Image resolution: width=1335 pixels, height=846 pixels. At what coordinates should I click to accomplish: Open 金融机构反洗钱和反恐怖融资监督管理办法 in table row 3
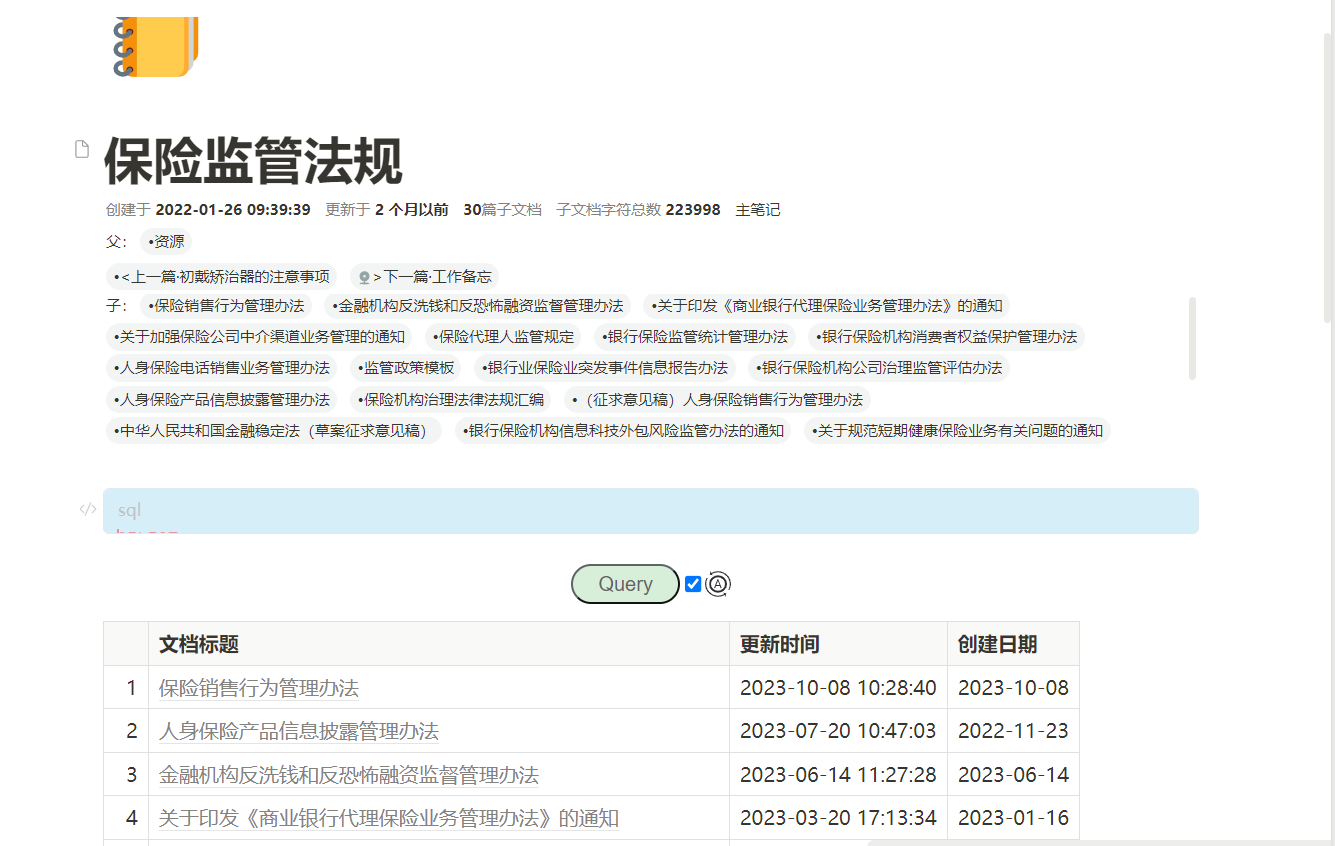pos(348,775)
